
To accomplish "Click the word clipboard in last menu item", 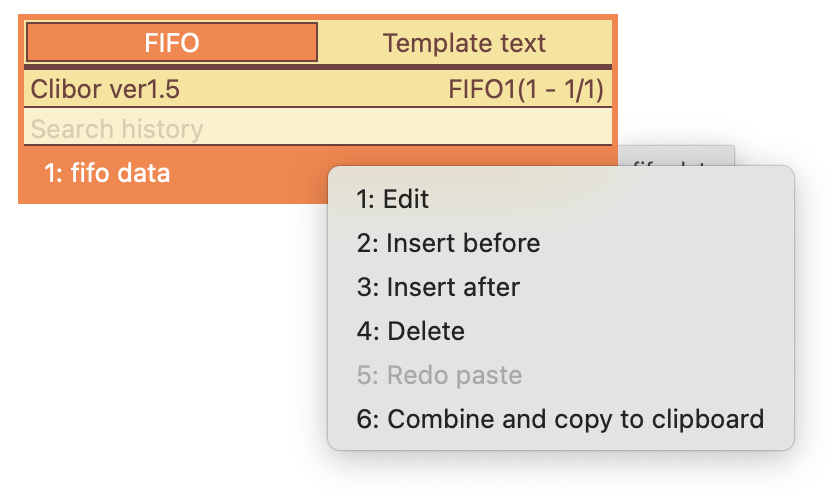I will click(708, 420).
